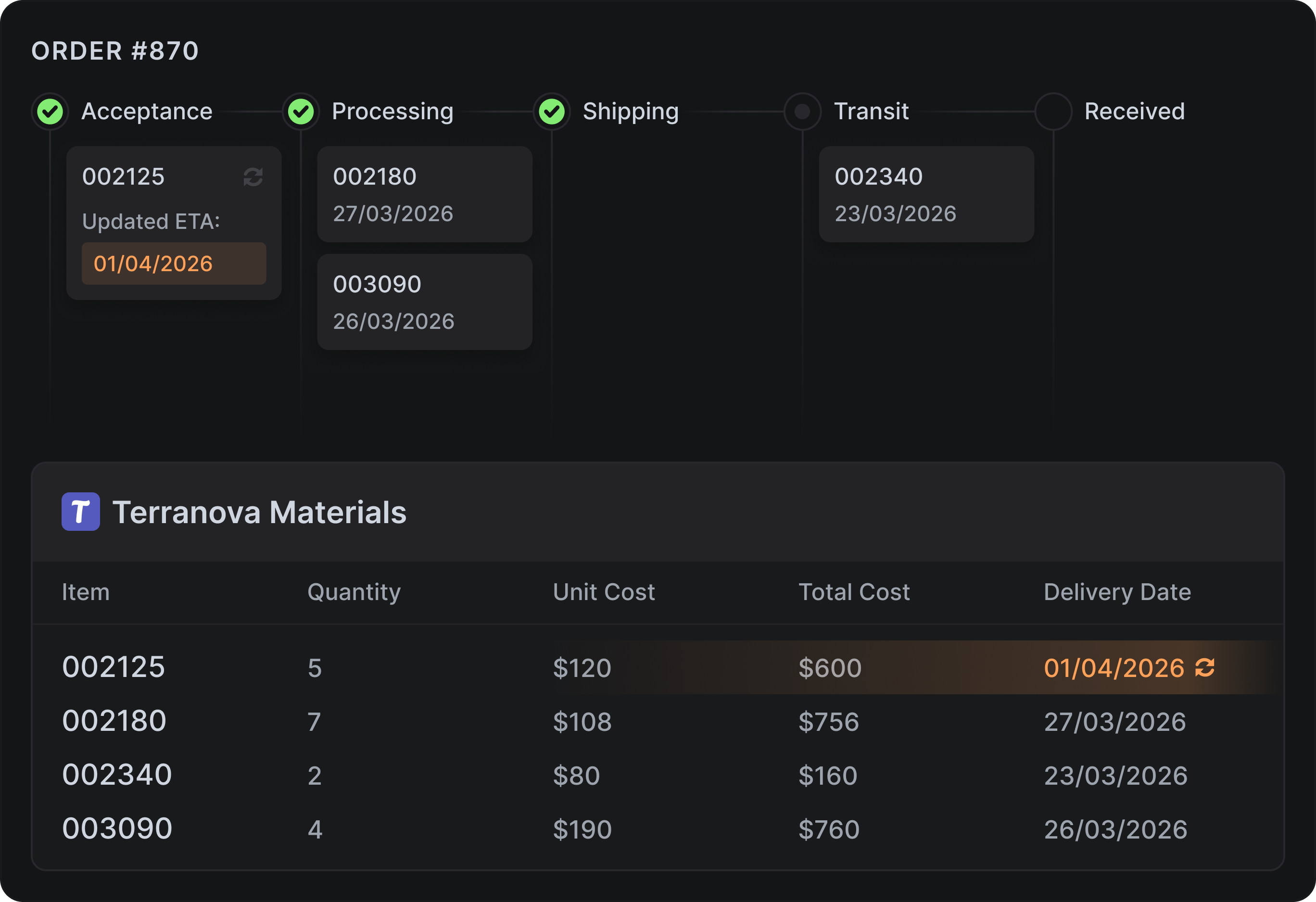1316x902 pixels.
Task: Click the Order #870 heading
Action: pos(115,51)
